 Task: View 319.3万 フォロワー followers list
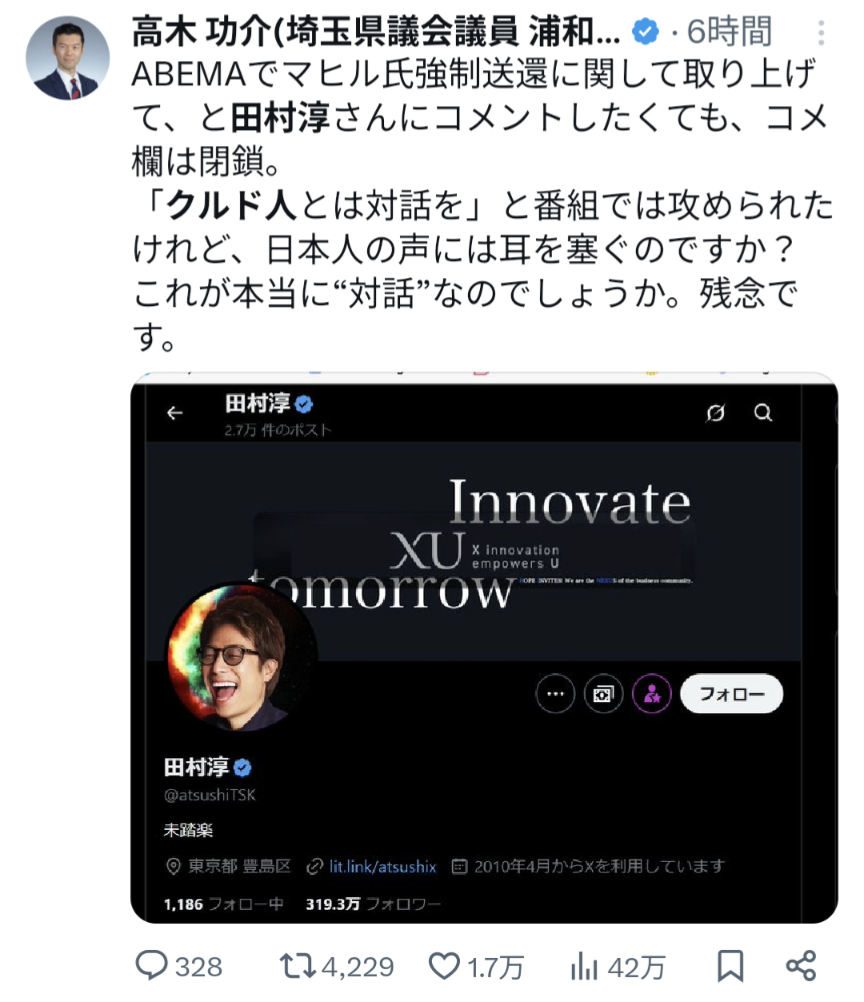(373, 904)
